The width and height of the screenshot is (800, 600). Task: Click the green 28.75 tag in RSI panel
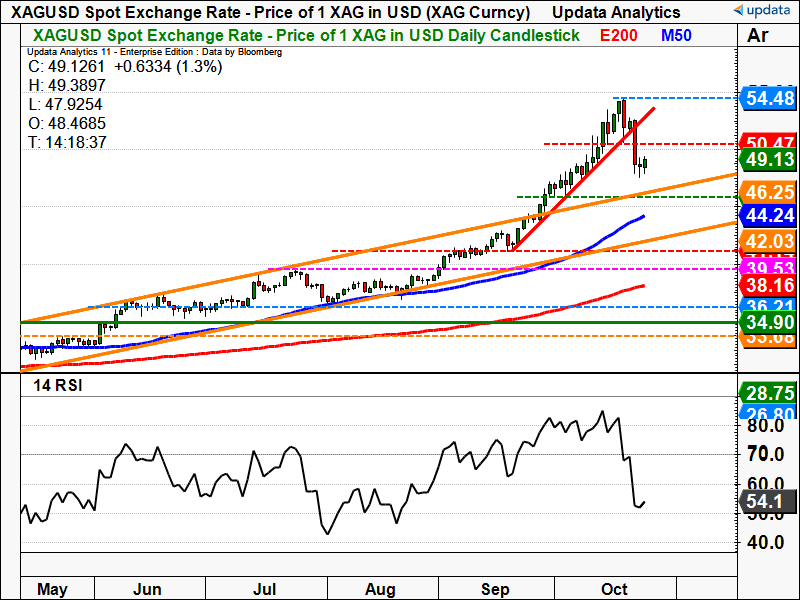pos(767,393)
